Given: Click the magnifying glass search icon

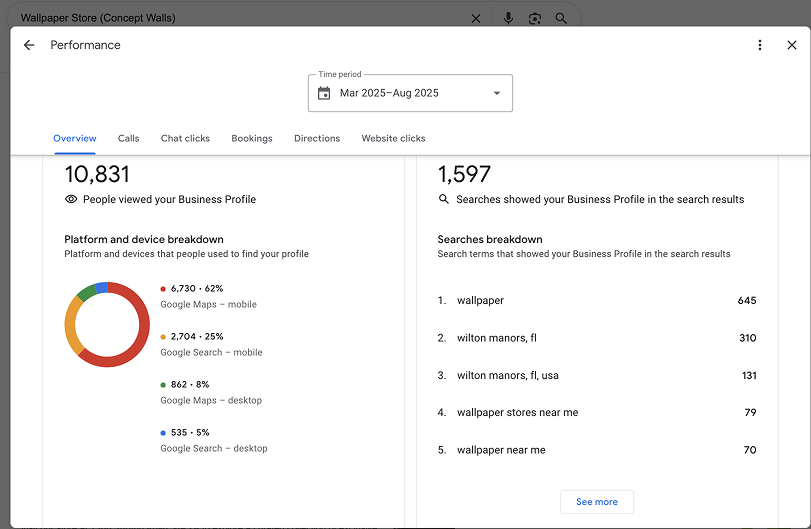Looking at the screenshot, I should (561, 18).
